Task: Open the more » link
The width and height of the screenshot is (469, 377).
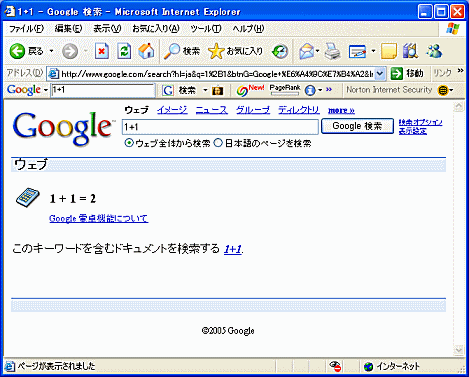Action: [341, 110]
